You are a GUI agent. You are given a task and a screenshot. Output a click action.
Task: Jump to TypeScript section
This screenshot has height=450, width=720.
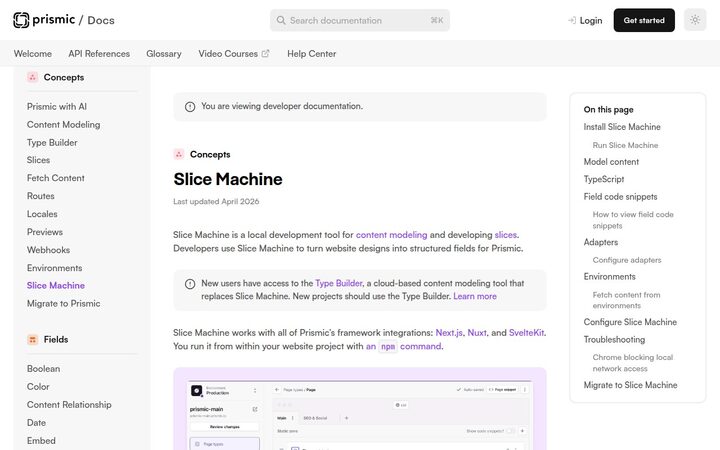click(x=604, y=179)
